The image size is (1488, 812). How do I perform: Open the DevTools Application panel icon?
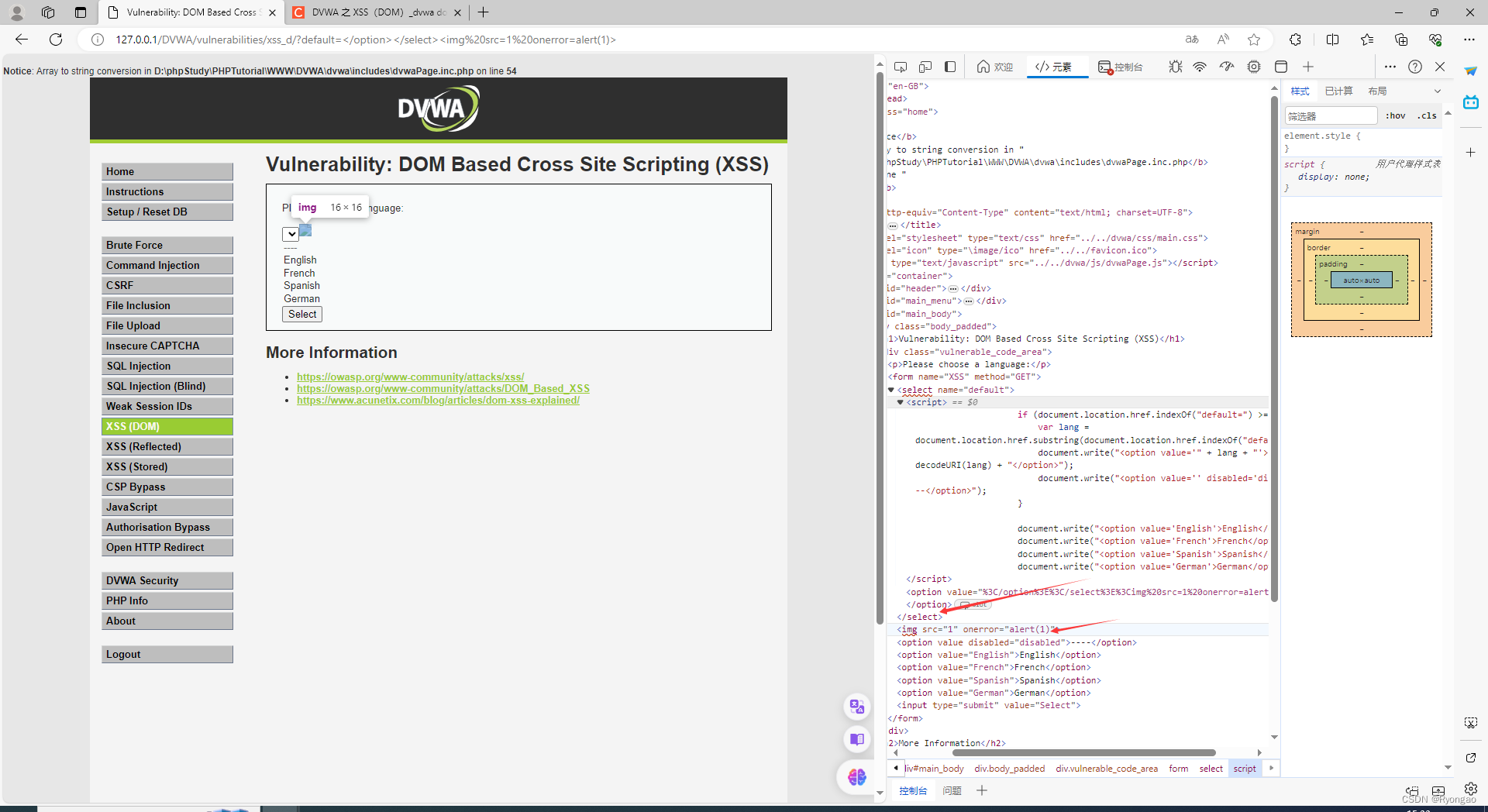[1281, 67]
